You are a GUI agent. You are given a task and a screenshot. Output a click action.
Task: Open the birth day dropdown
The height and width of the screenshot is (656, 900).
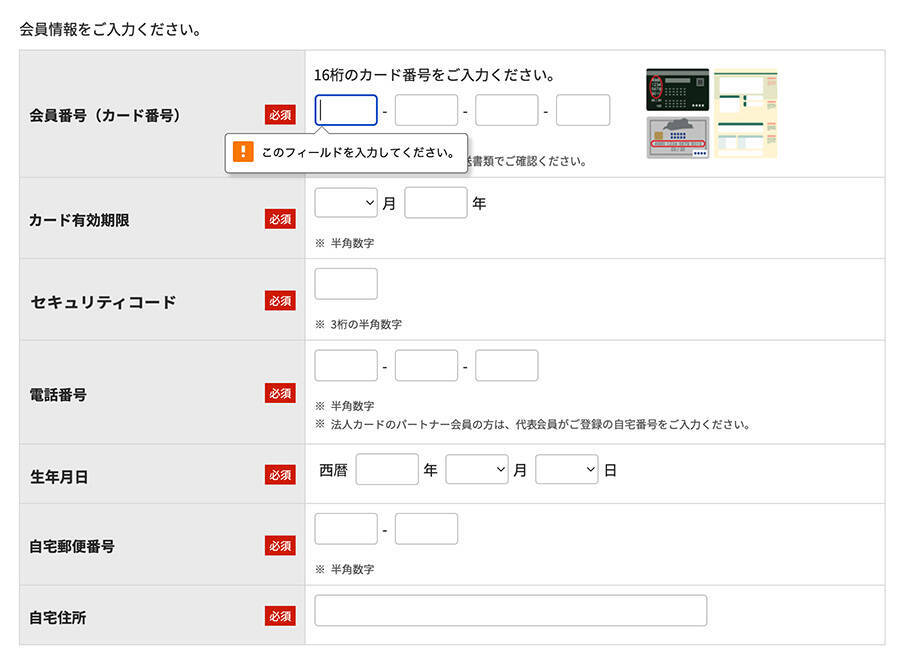(x=567, y=469)
